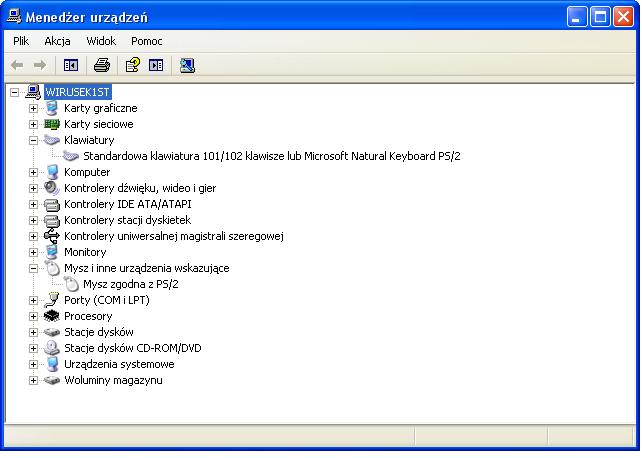
Task: Select Standardowa klawiatura 101/102 klawisze entry
Action: (272, 156)
